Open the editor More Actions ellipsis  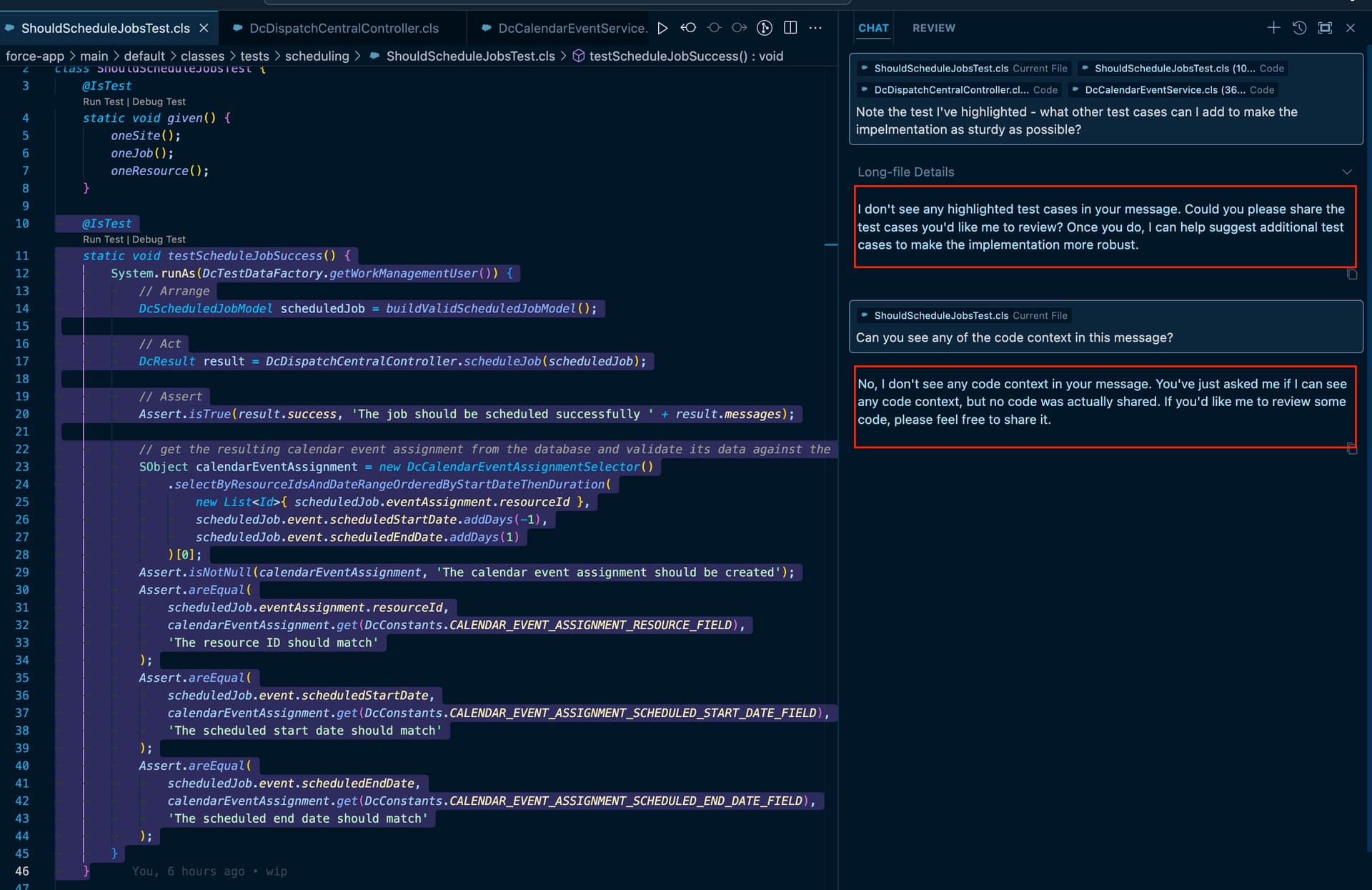(x=815, y=28)
